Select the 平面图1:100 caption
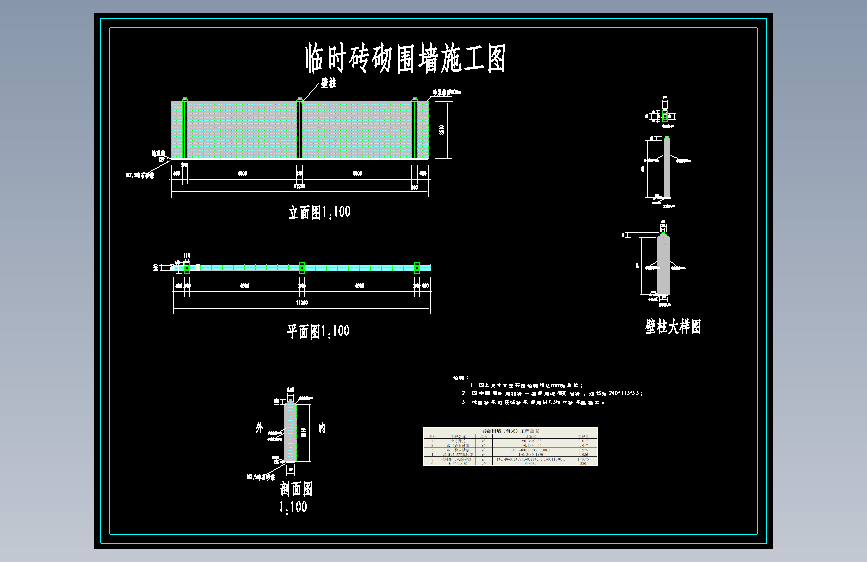Screen dimensions: 867x562 (318, 331)
